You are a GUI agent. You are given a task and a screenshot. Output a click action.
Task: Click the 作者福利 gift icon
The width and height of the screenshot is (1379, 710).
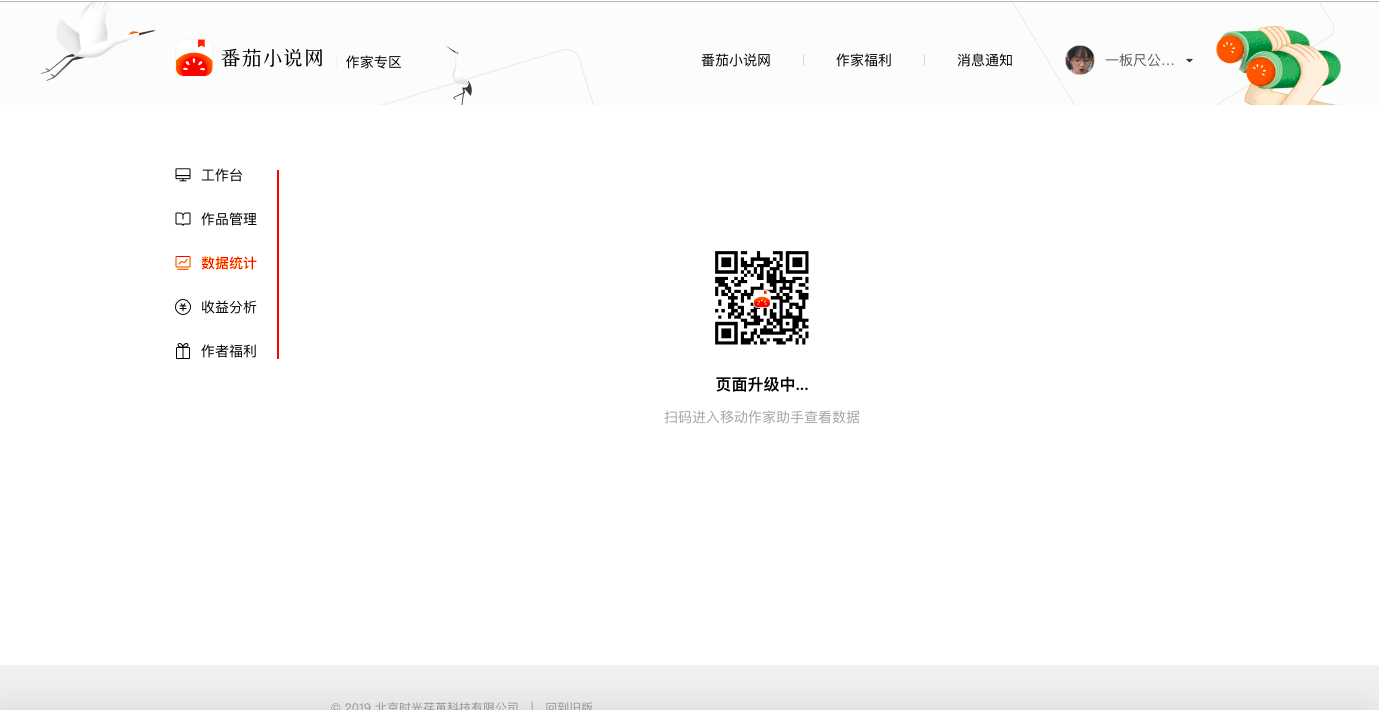coord(183,351)
